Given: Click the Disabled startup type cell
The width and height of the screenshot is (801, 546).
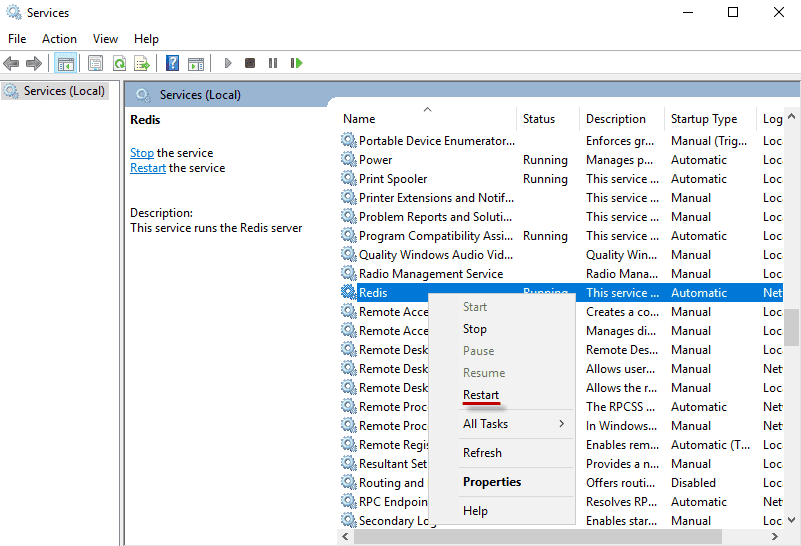Looking at the screenshot, I should click(693, 483).
